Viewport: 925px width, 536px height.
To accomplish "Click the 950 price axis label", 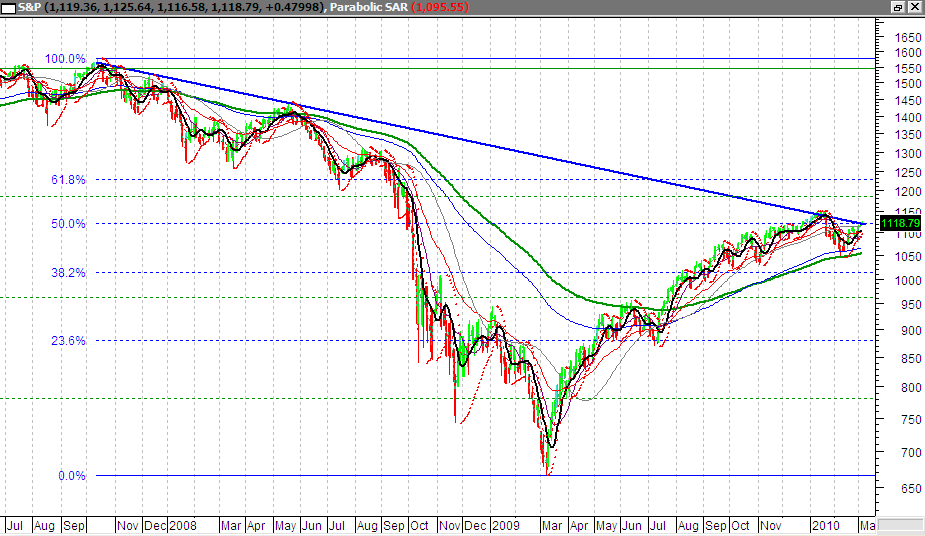I will point(911,305).
